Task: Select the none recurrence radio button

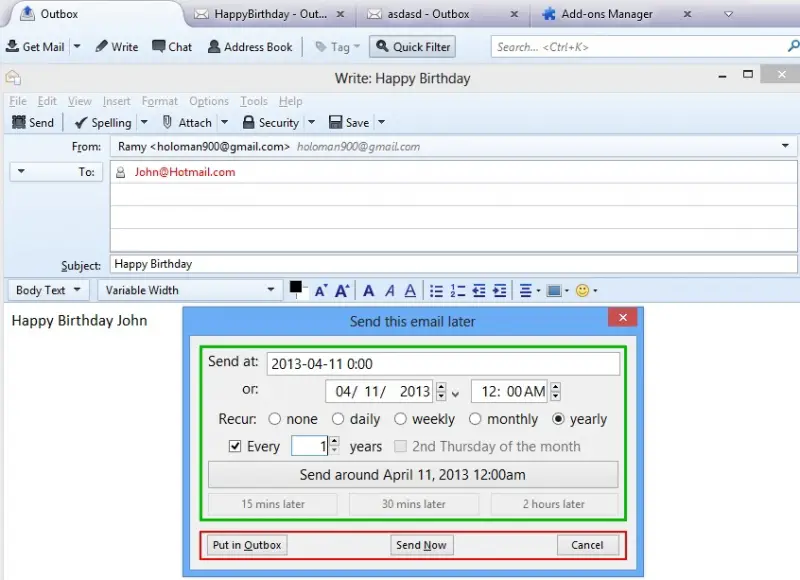Action: point(274,419)
